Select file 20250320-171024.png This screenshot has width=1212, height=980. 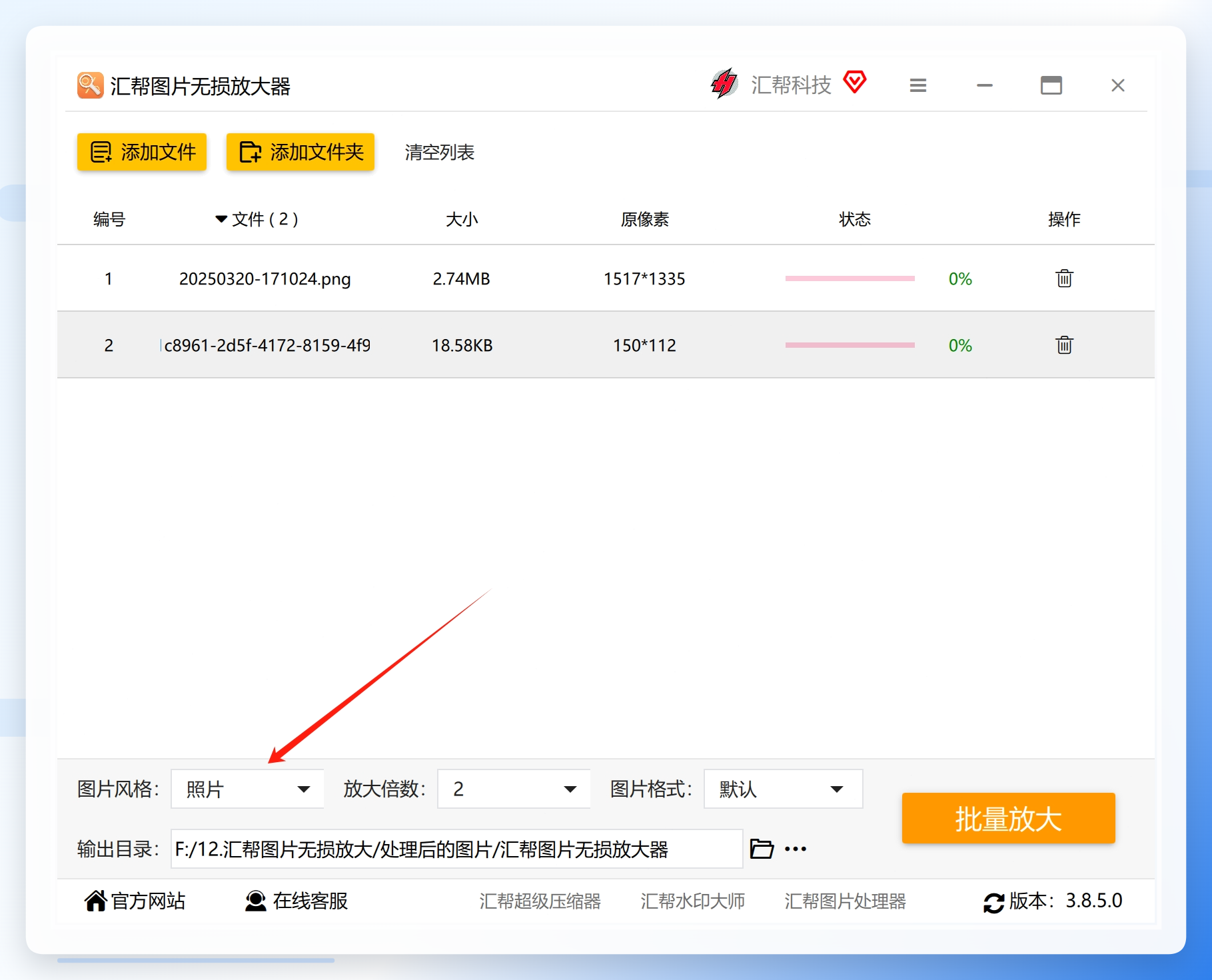[x=265, y=278]
